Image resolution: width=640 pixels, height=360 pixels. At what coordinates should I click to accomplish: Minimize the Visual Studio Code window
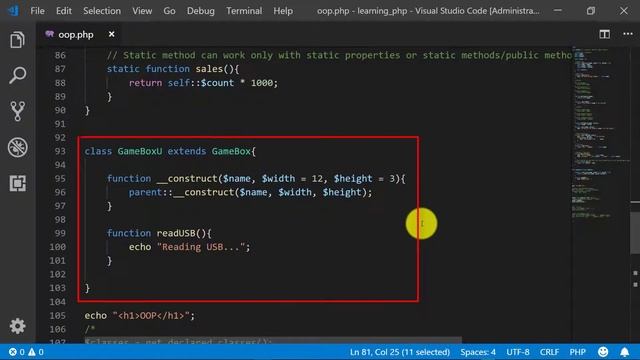(x=558, y=11)
